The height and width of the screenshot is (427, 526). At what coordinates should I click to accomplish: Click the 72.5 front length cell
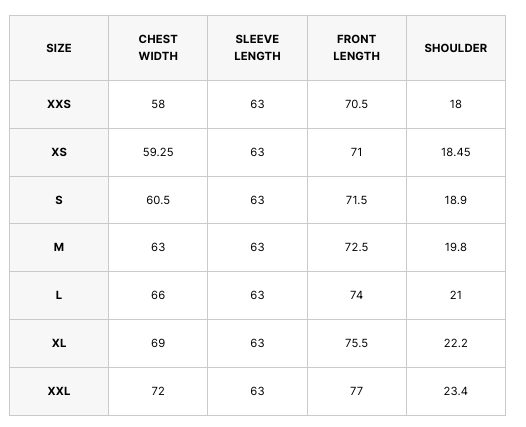(x=357, y=248)
